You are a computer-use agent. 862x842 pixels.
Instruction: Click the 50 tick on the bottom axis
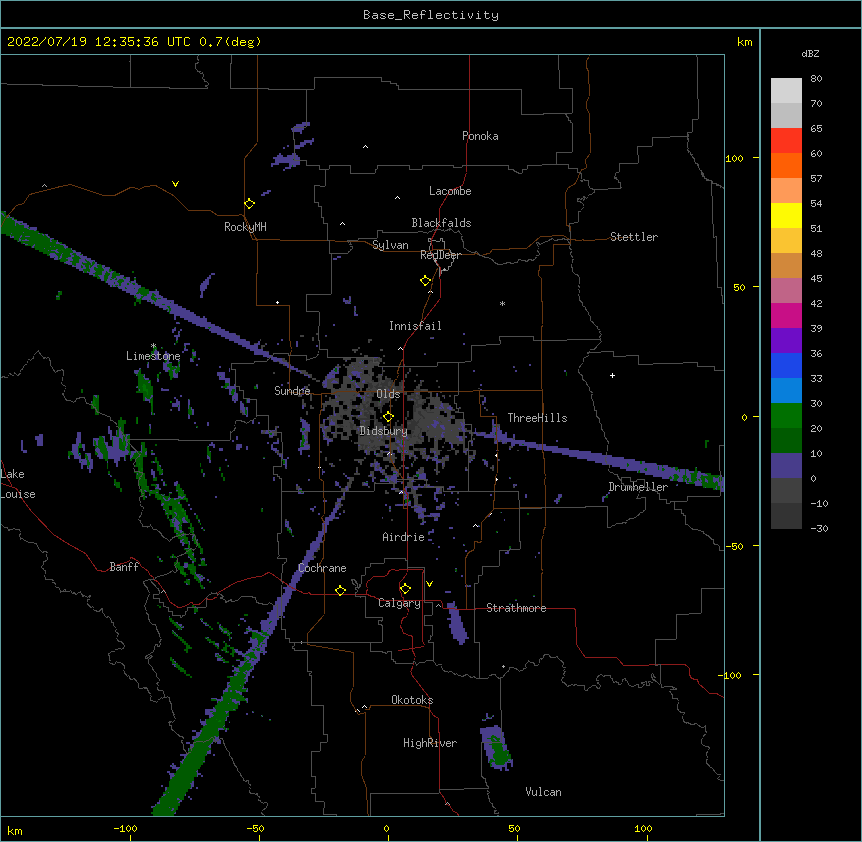(x=514, y=828)
